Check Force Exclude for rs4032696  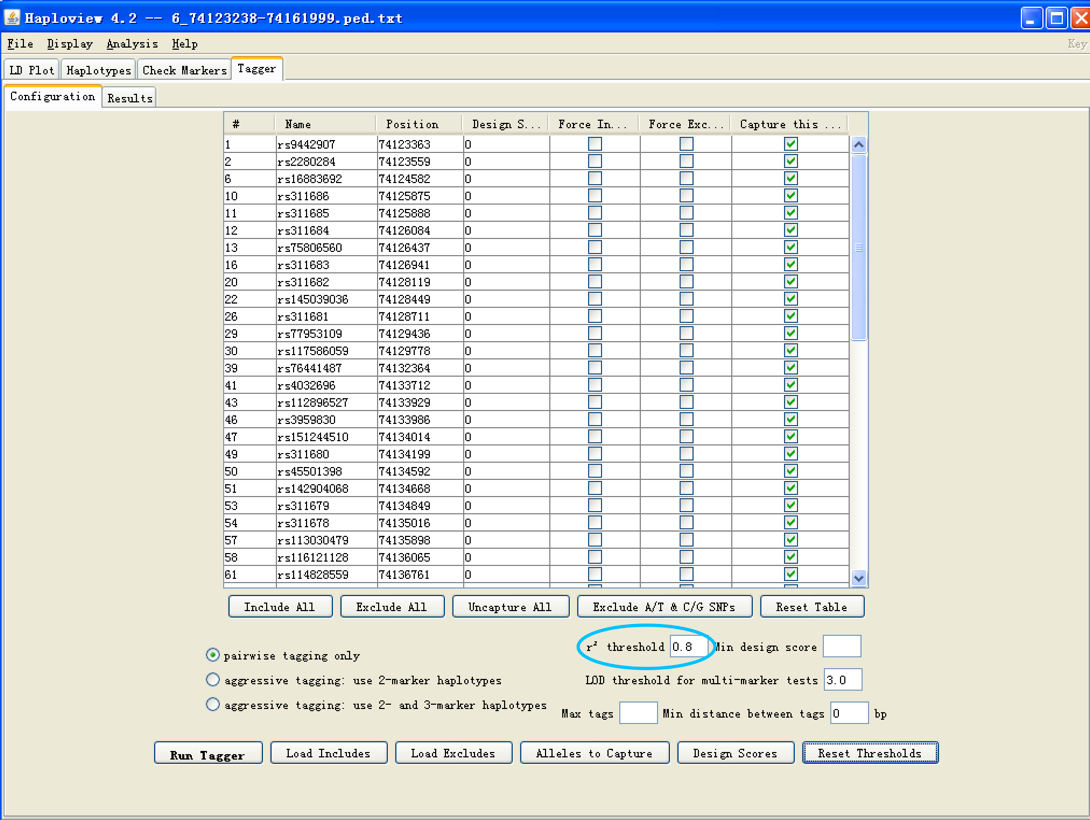coord(687,385)
